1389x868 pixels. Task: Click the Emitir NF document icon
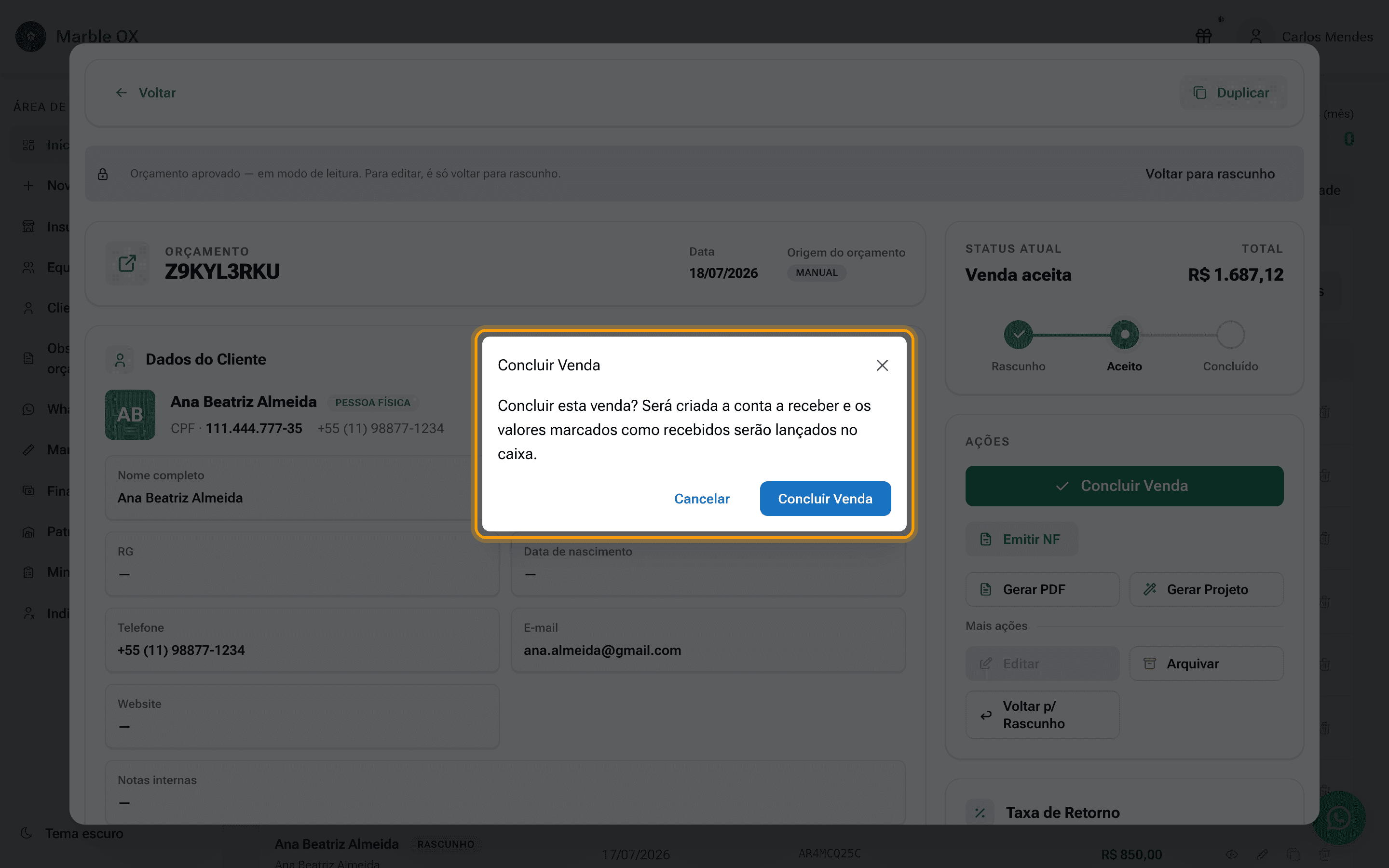tap(985, 539)
